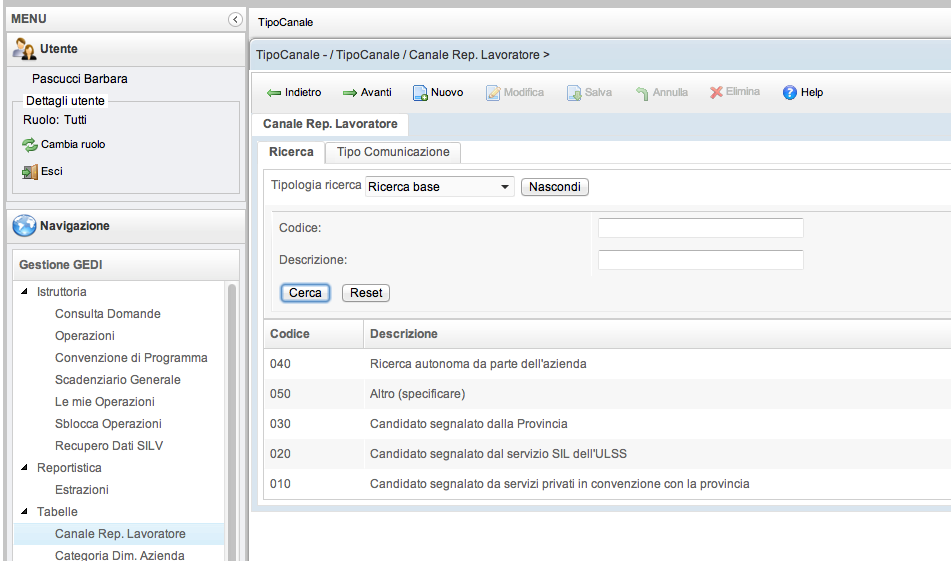Image resolution: width=951 pixels, height=561 pixels.
Task: Collapse the Reportistica tree node
Action: [x=24, y=468]
